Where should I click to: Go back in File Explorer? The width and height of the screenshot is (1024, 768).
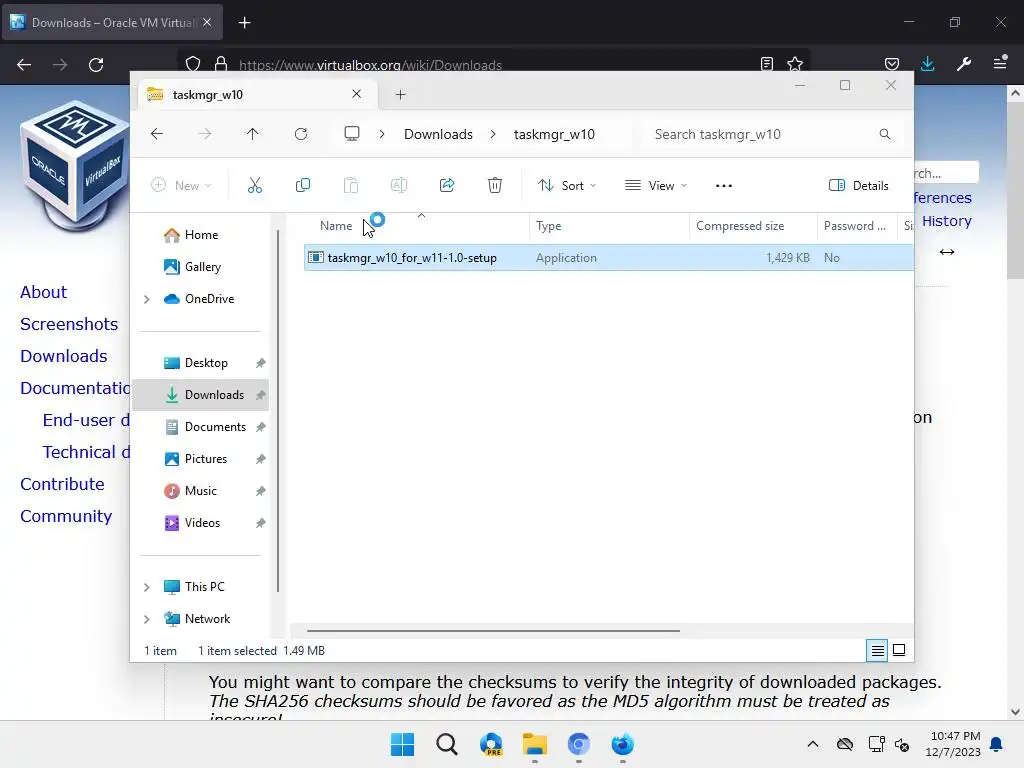[x=157, y=134]
